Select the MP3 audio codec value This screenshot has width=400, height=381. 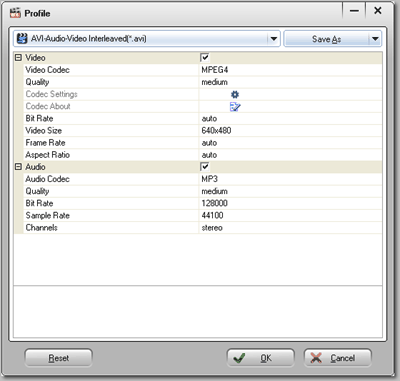[209, 179]
